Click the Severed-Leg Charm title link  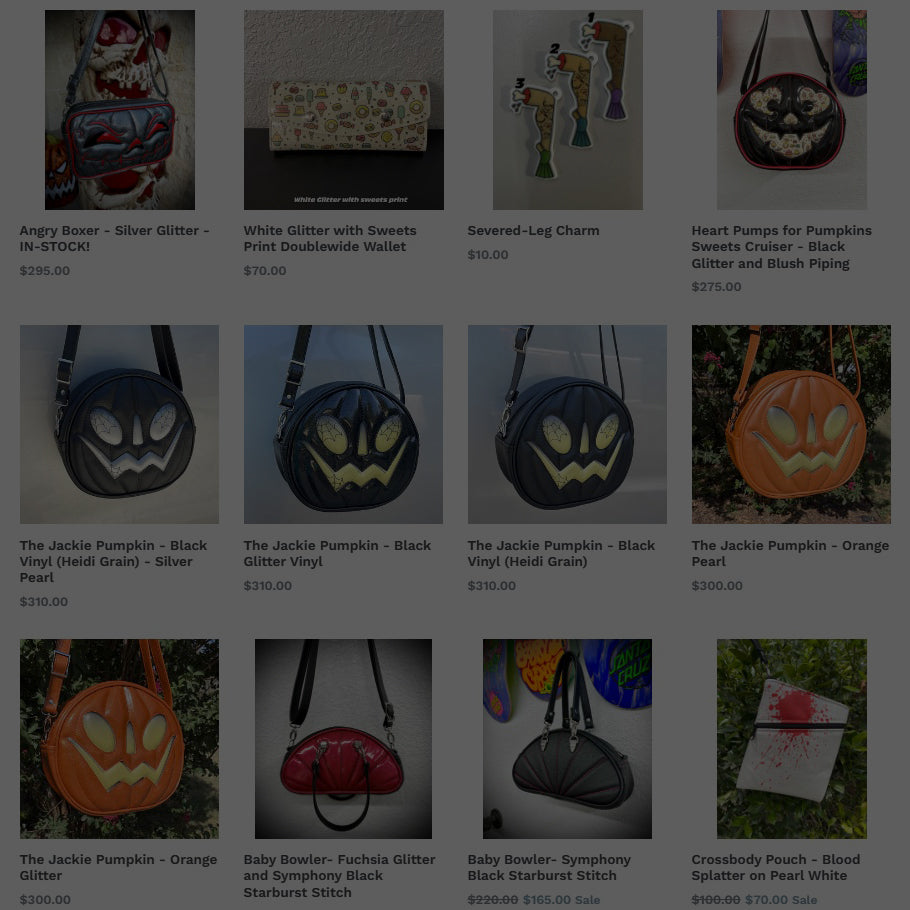[533, 230]
